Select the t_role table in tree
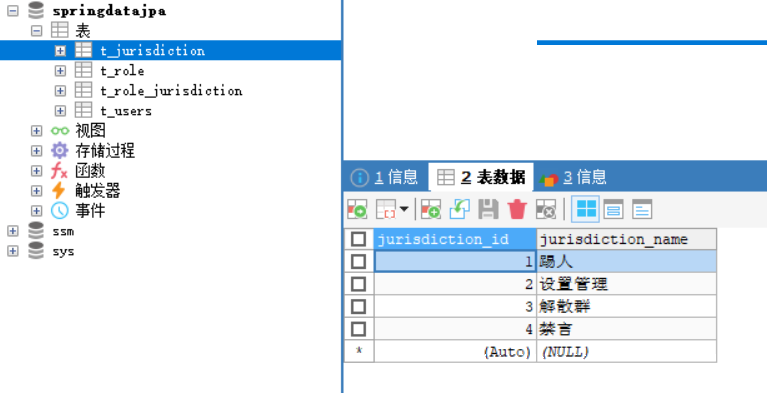The image size is (767, 393). [x=122, y=70]
